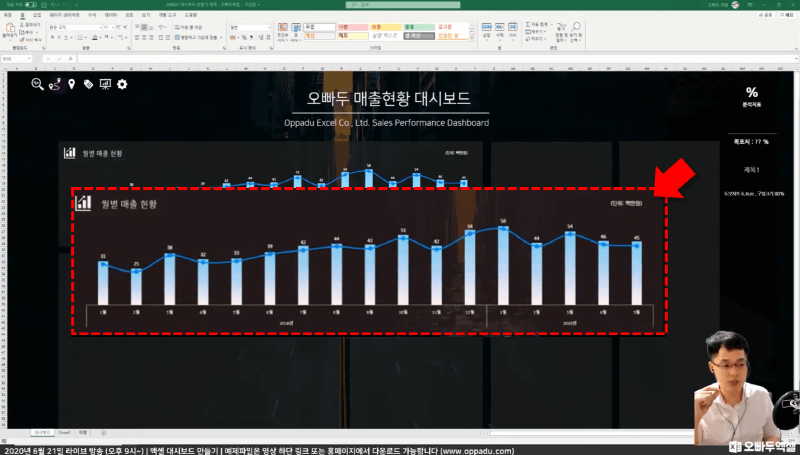Click the fill color bucket button

pos(94,37)
